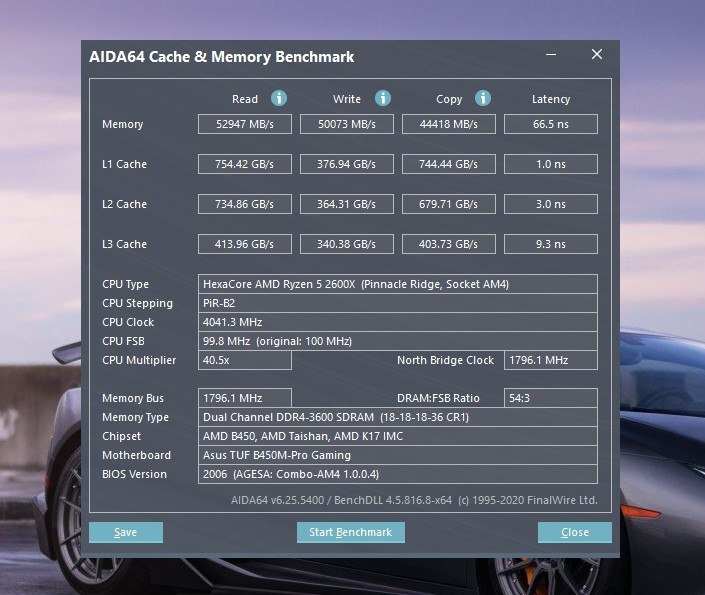705x595 pixels.
Task: Select L2 Cache read 734.86 GB/s
Action: click(245, 204)
